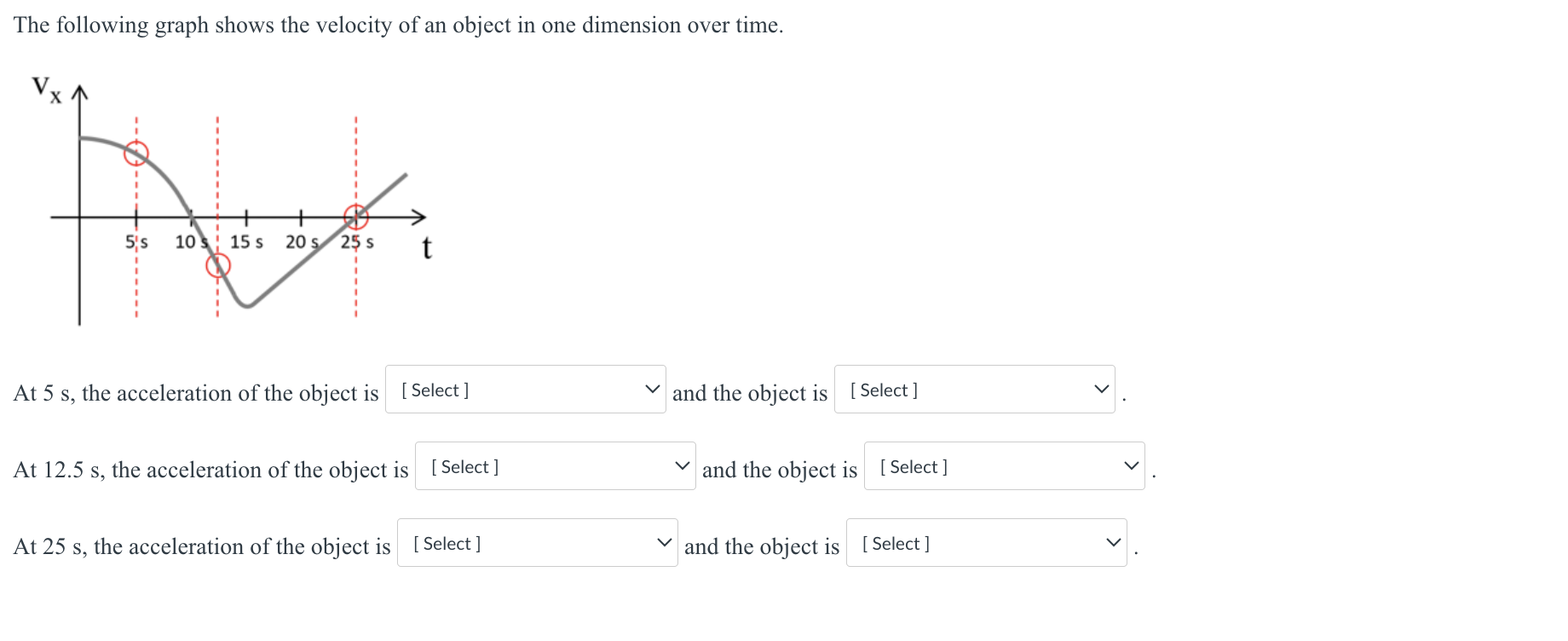
Task: Open the acceleration dropdown for 5 s
Action: click(x=526, y=390)
